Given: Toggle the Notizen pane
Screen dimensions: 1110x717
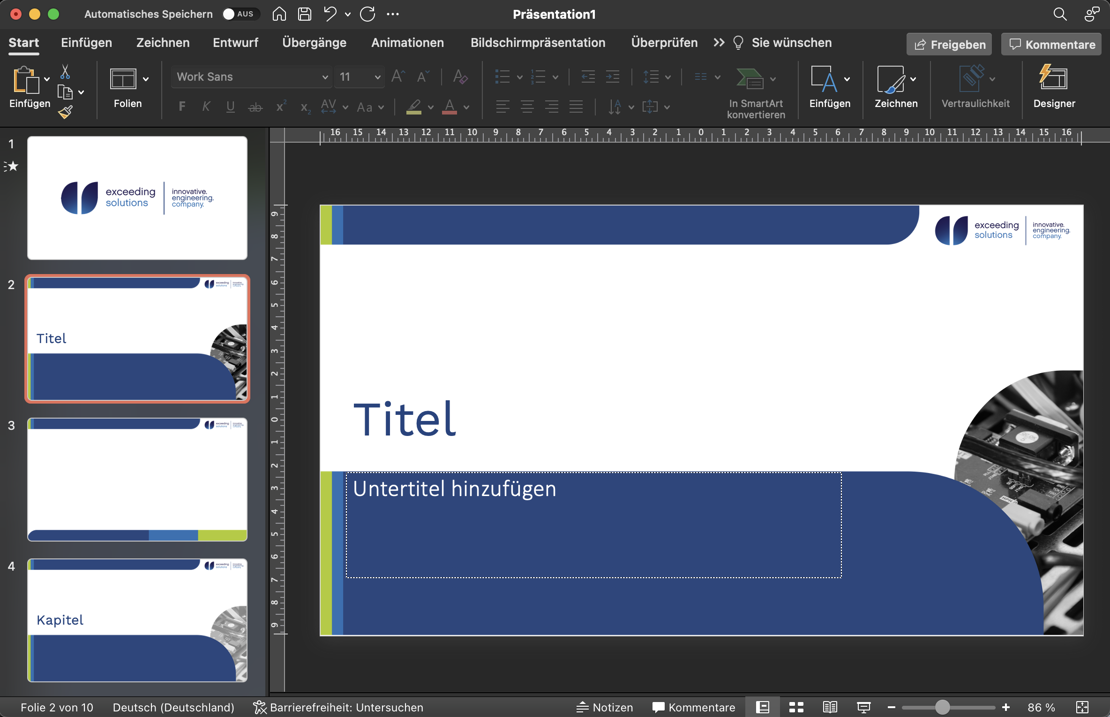Looking at the screenshot, I should tap(604, 707).
